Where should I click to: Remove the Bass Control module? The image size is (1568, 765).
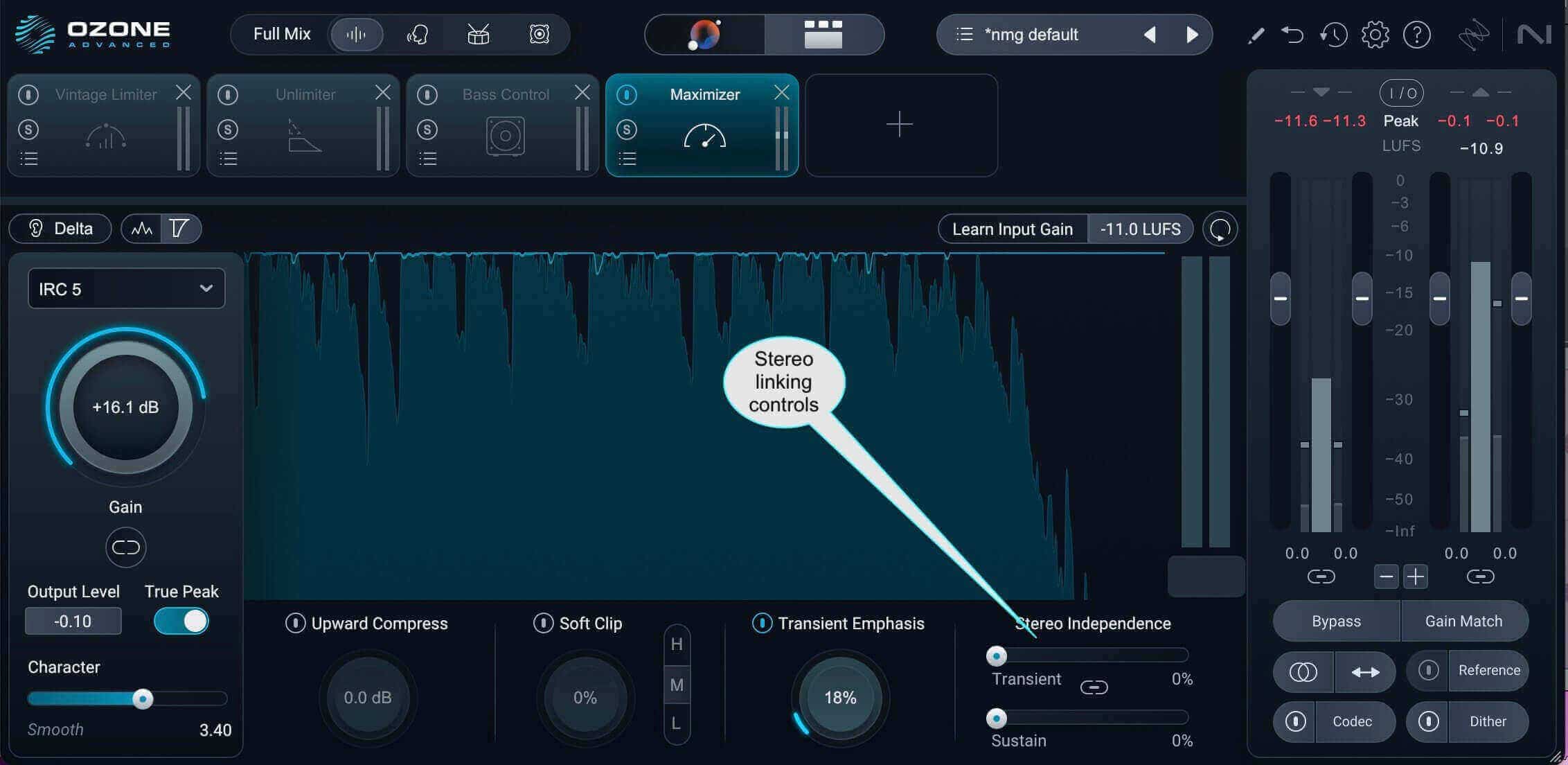coord(582,92)
